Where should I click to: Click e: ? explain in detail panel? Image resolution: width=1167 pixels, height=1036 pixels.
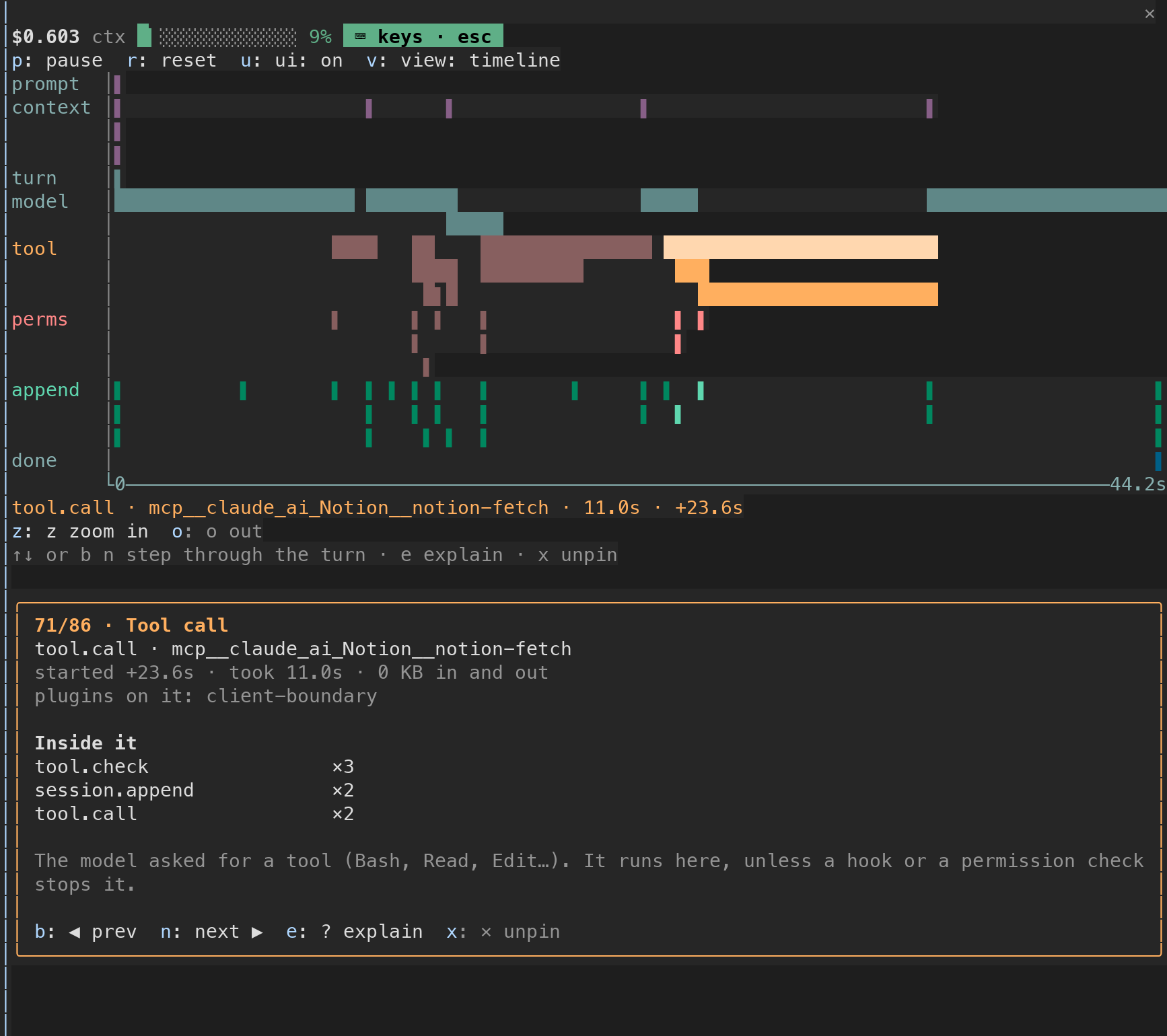[355, 932]
